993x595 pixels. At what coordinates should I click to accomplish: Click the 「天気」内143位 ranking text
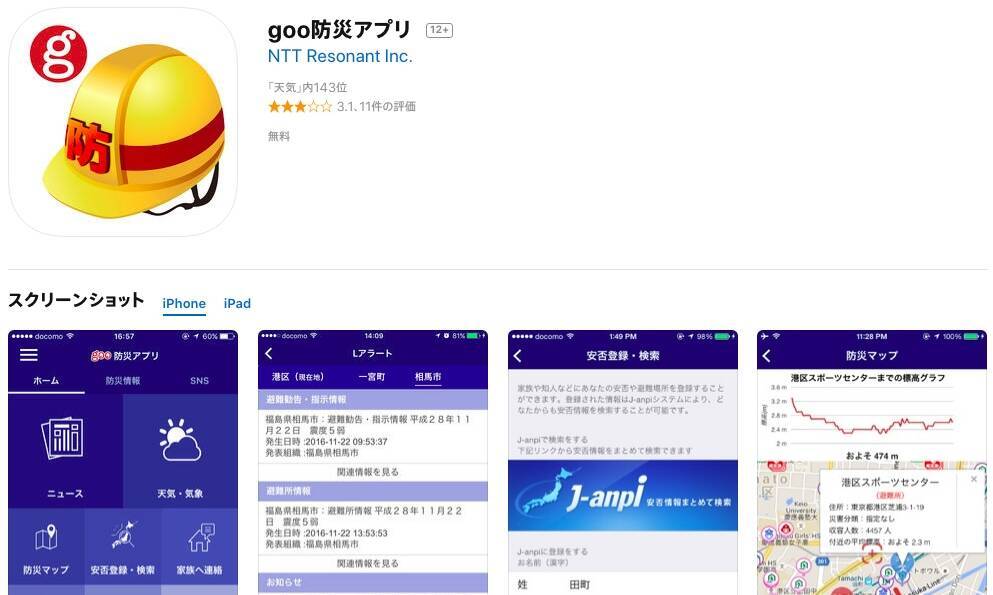(307, 87)
